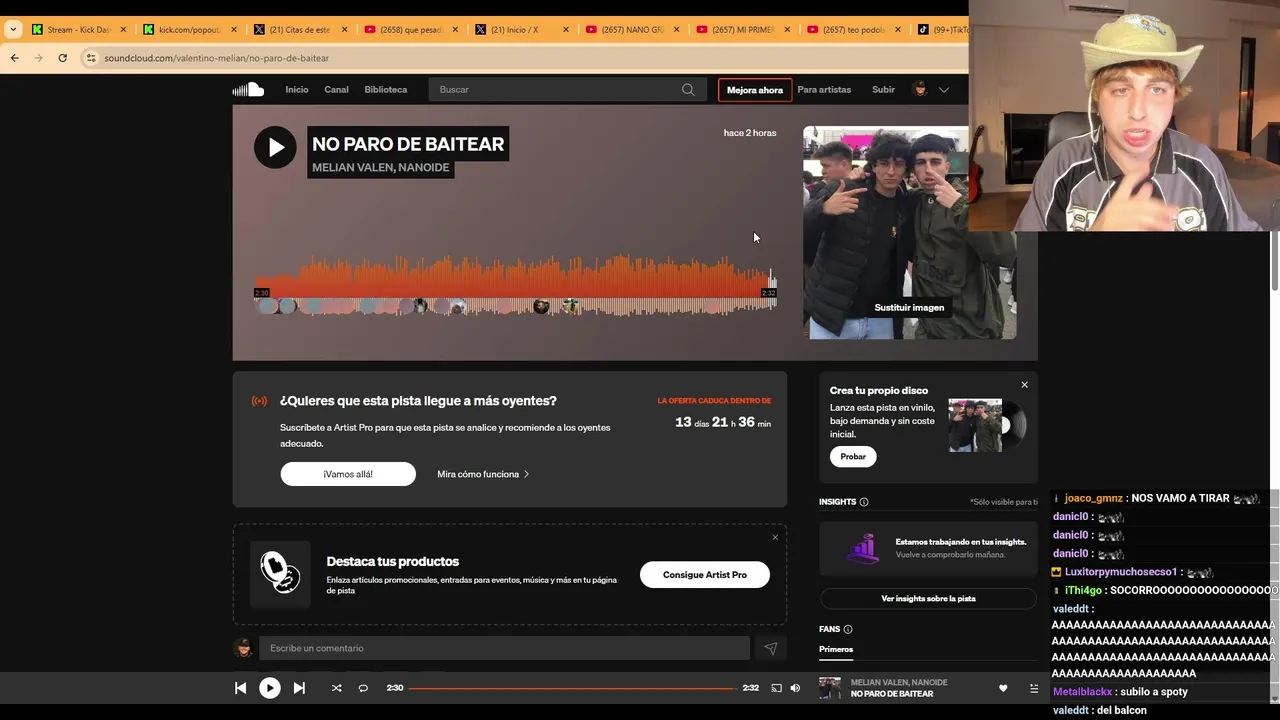Screen dimensions: 1280x720
Task: Send the comment with paper plane icon
Action: point(770,648)
